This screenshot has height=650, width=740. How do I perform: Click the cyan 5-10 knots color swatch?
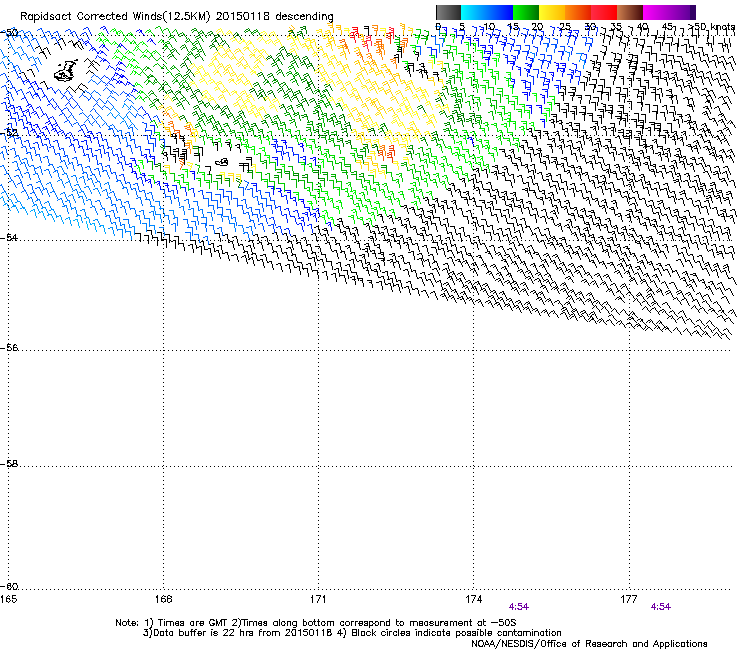(474, 12)
